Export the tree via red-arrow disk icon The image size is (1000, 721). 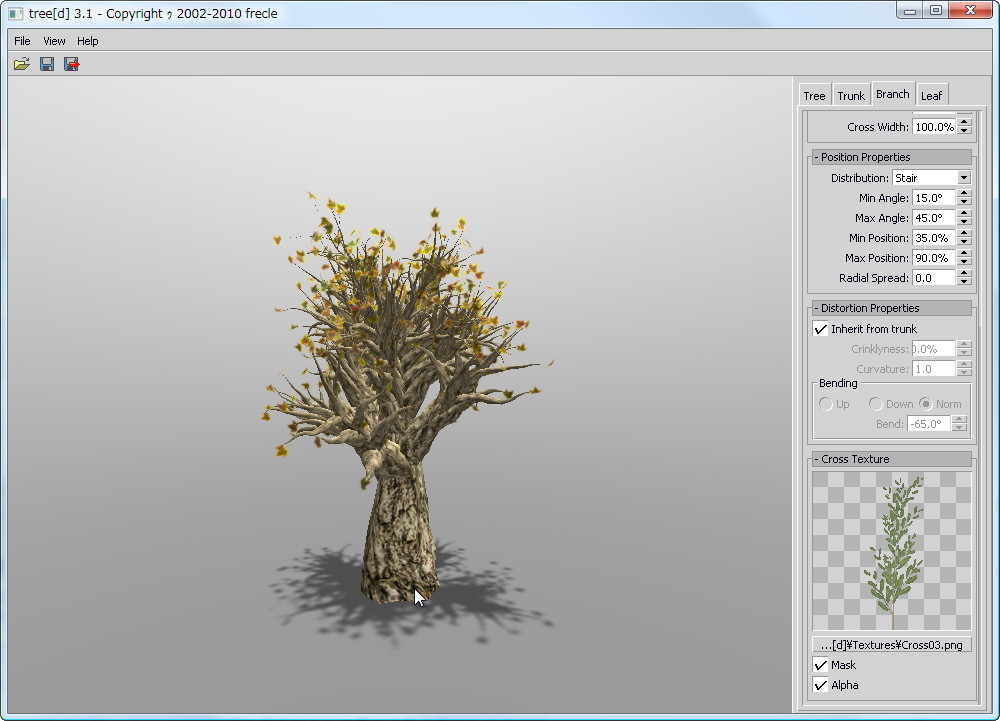[x=71, y=64]
